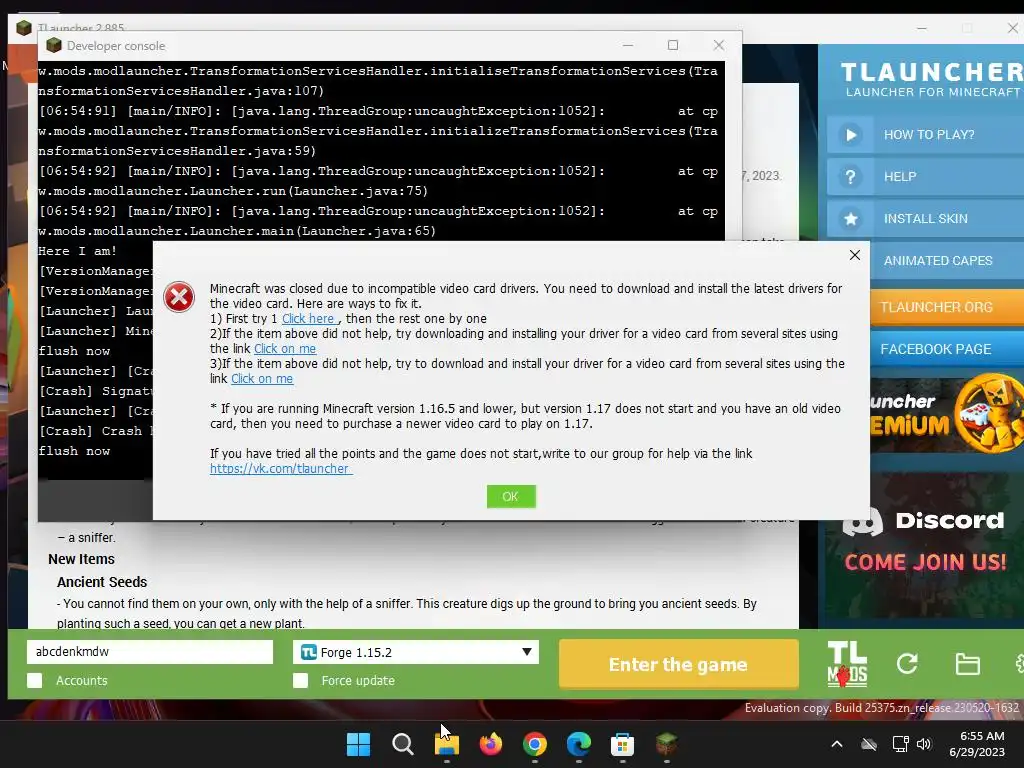Open the game folder icon
The width and height of the screenshot is (1024, 768).
[x=967, y=664]
